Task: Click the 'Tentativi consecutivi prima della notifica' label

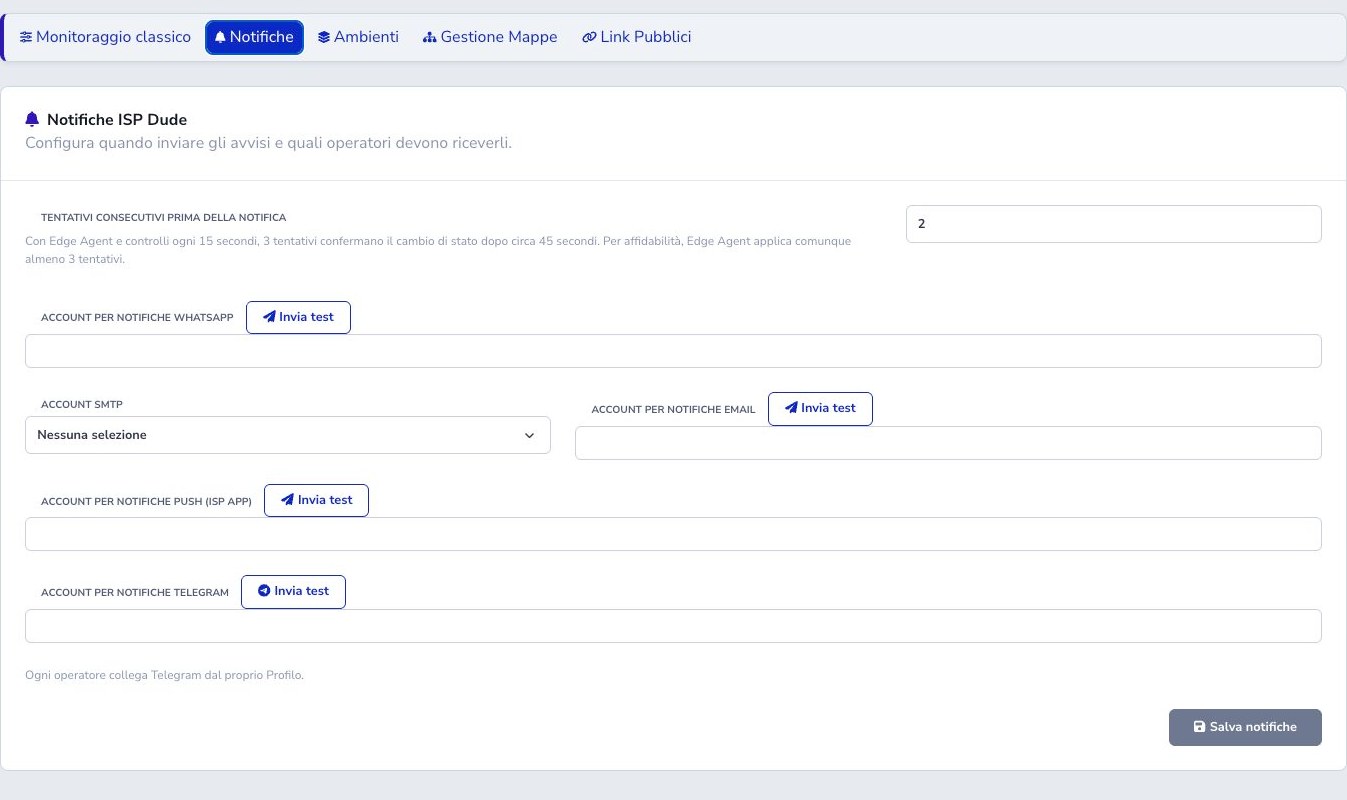Action: pyautogui.click(x=164, y=218)
